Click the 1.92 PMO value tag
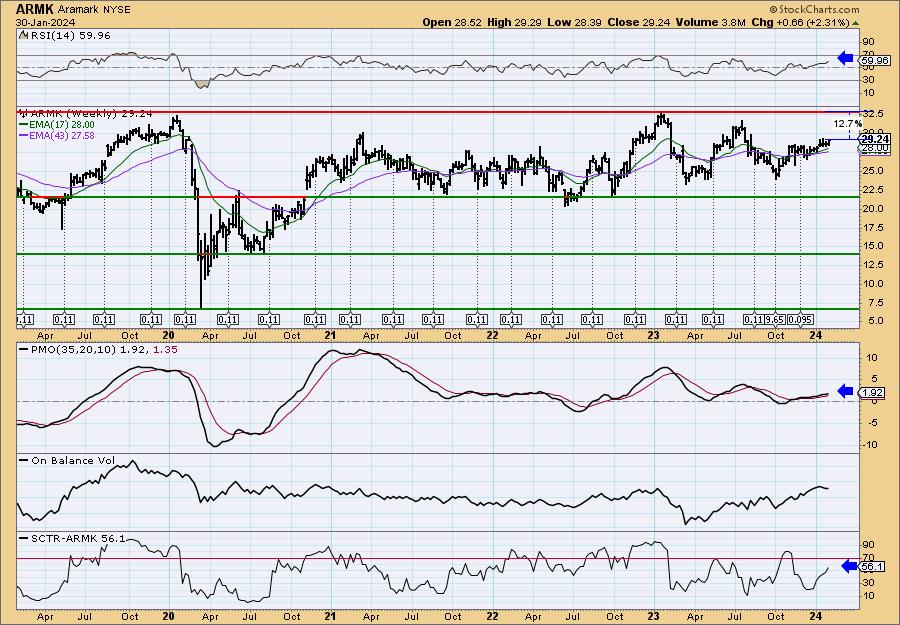 [x=872, y=393]
